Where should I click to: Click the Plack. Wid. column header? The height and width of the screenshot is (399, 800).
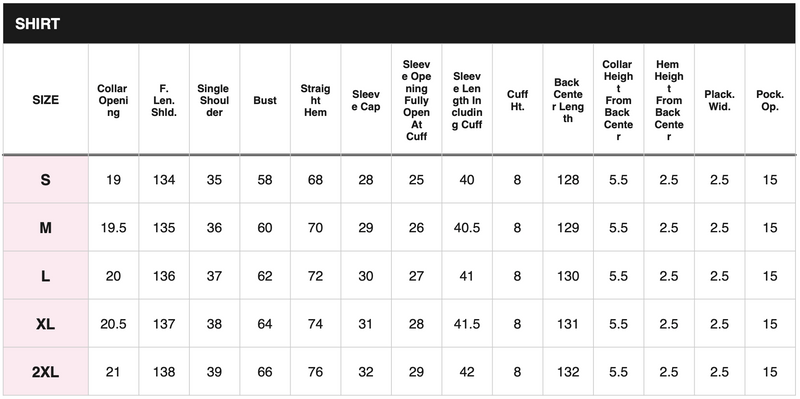click(719, 100)
